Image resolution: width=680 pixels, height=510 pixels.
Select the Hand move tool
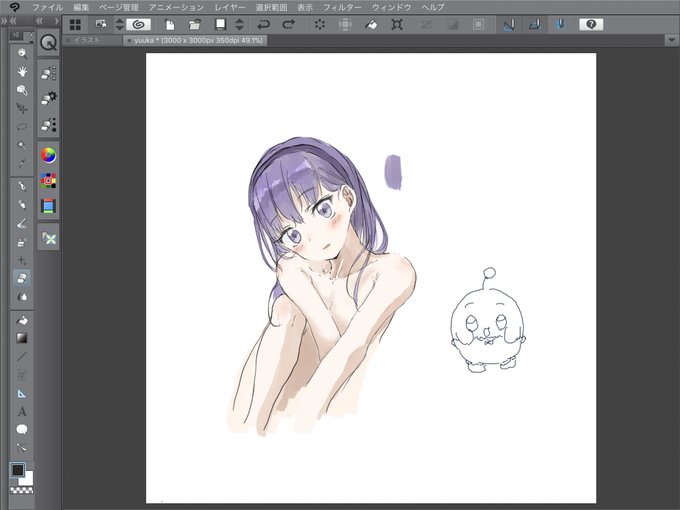[x=22, y=72]
